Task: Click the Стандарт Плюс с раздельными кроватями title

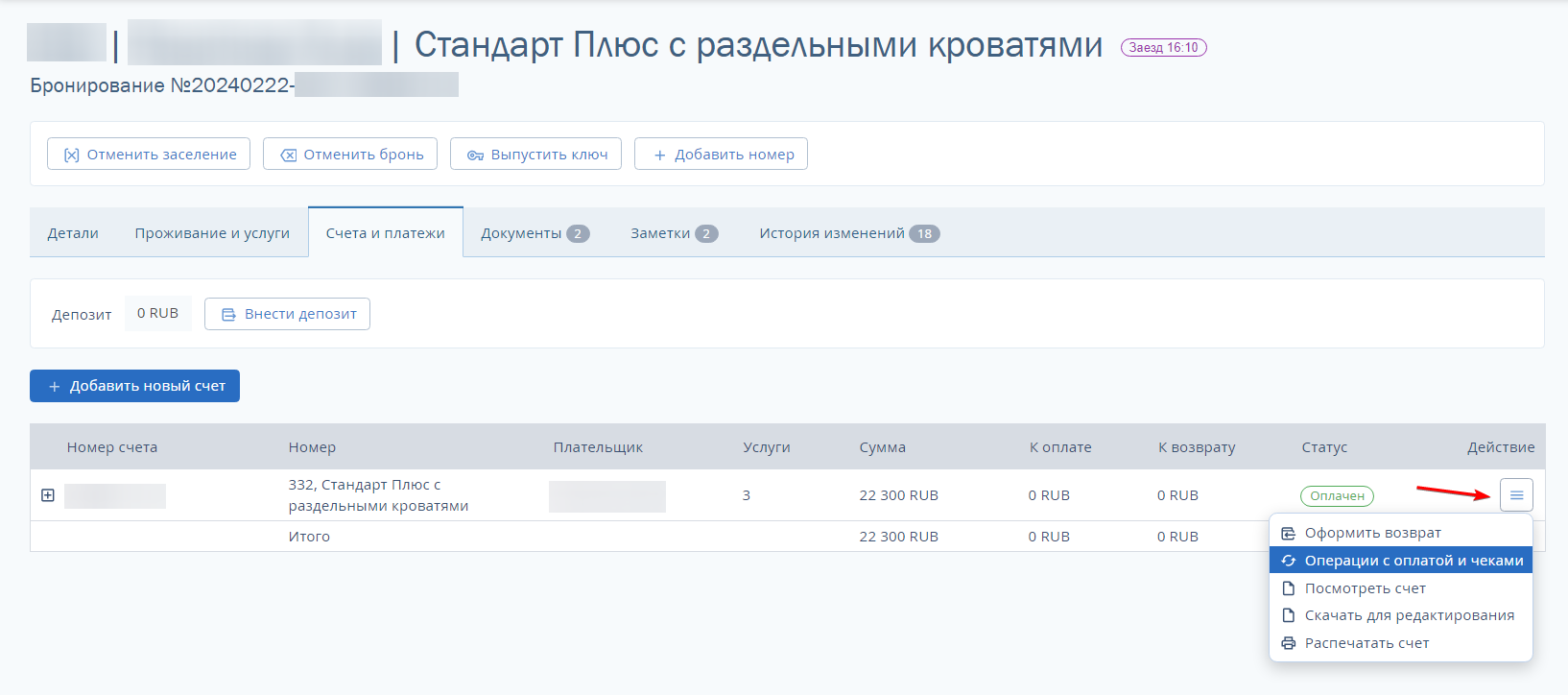Action: (758, 45)
